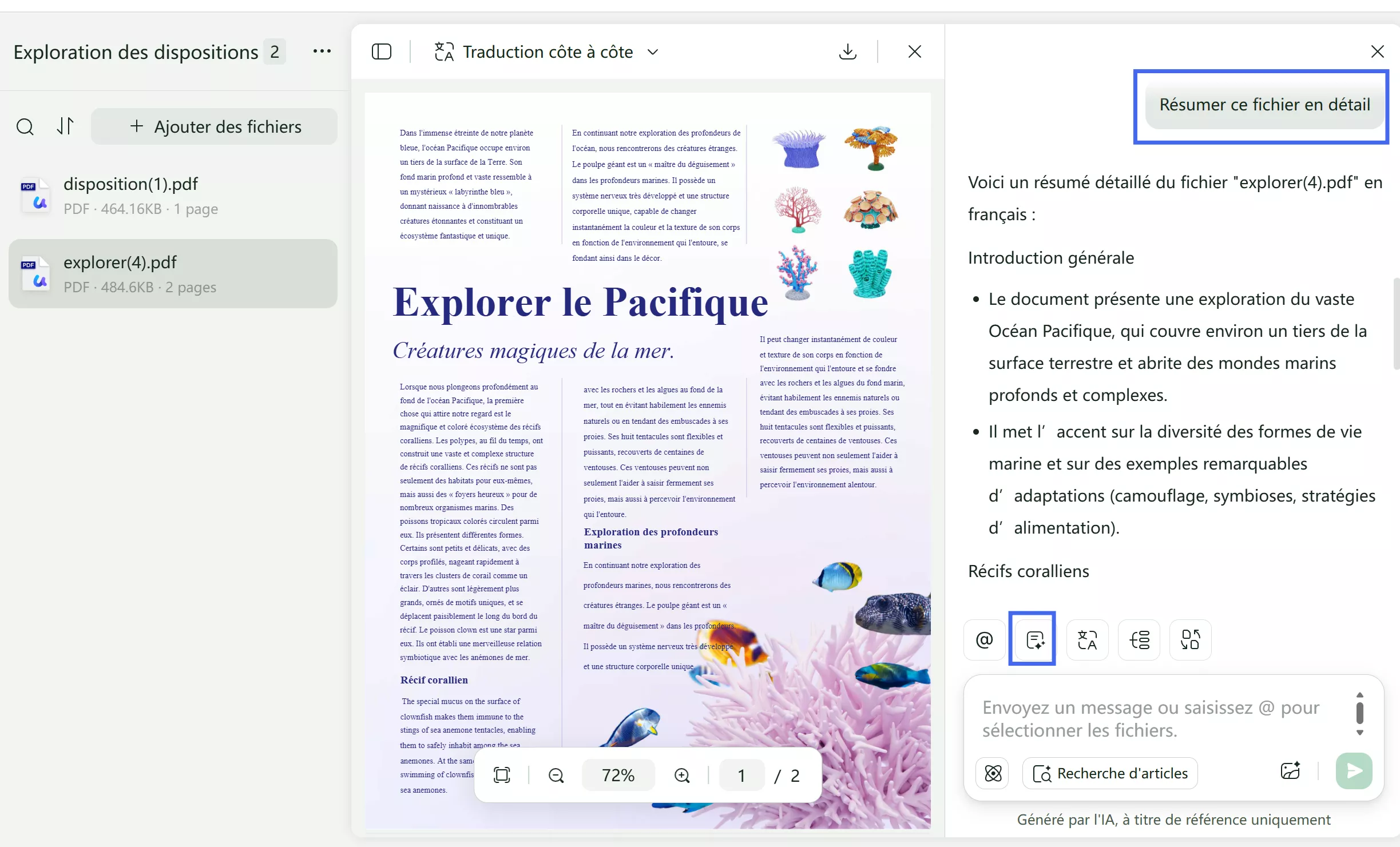Screen dimensions: 1400x847
Task: Click the sort files icon
Action: pos(65,126)
